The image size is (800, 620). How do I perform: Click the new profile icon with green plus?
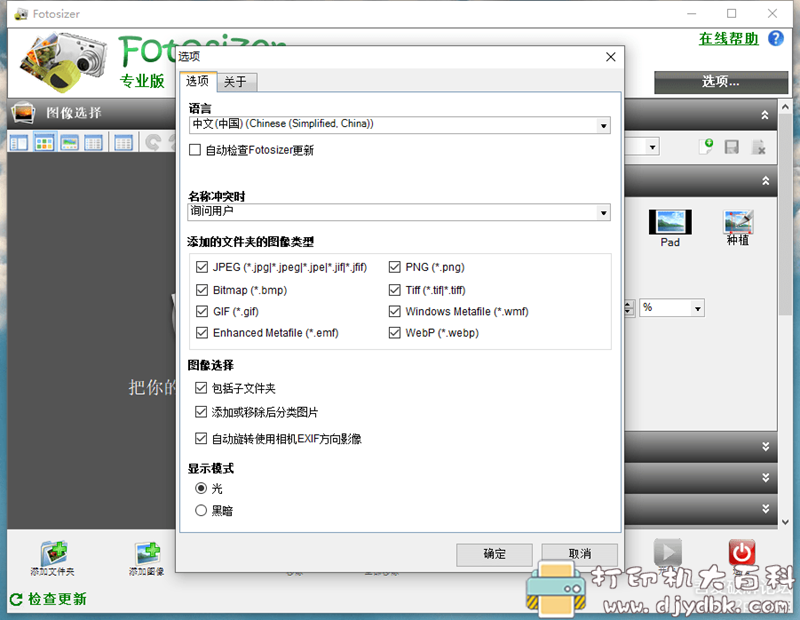(x=706, y=147)
